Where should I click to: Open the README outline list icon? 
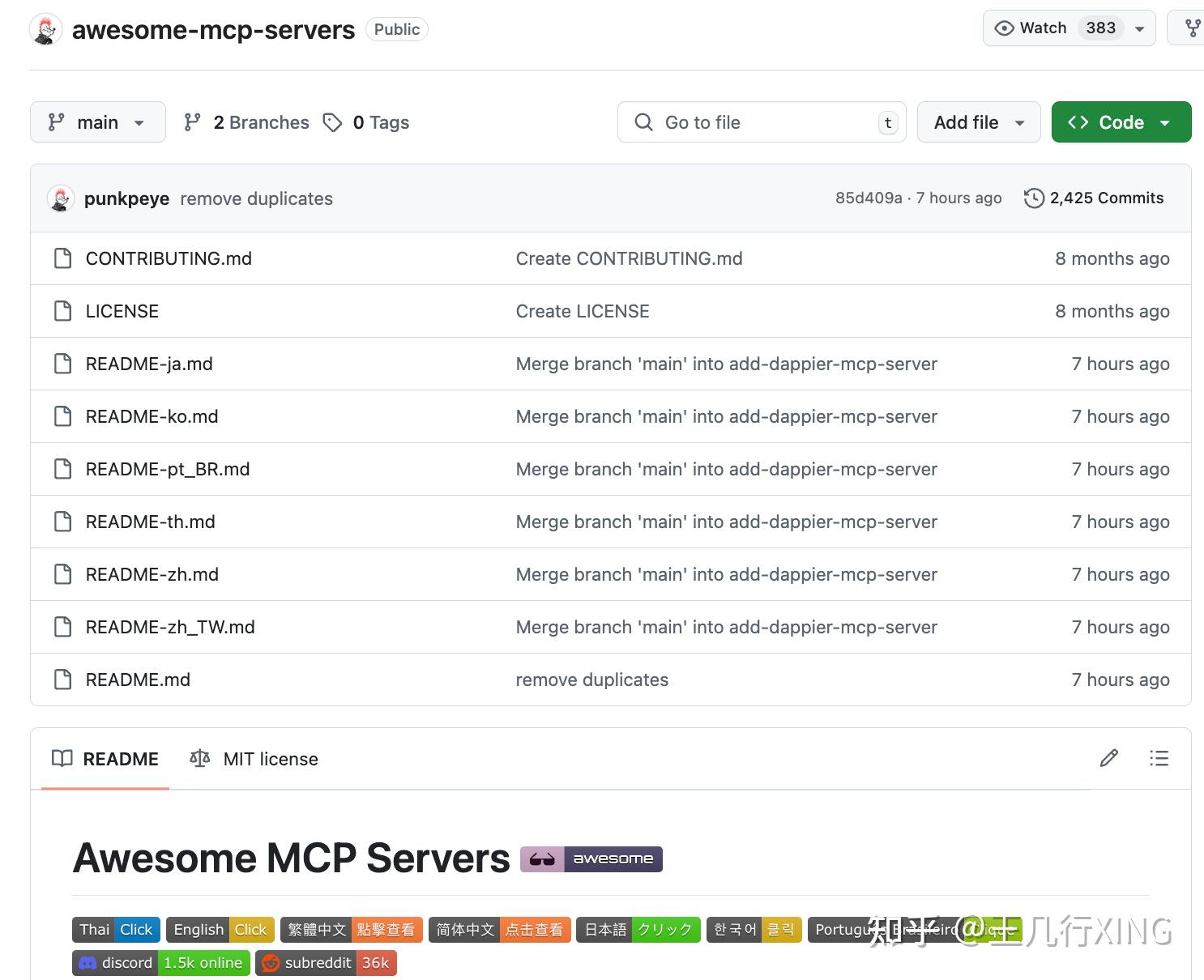click(1159, 758)
